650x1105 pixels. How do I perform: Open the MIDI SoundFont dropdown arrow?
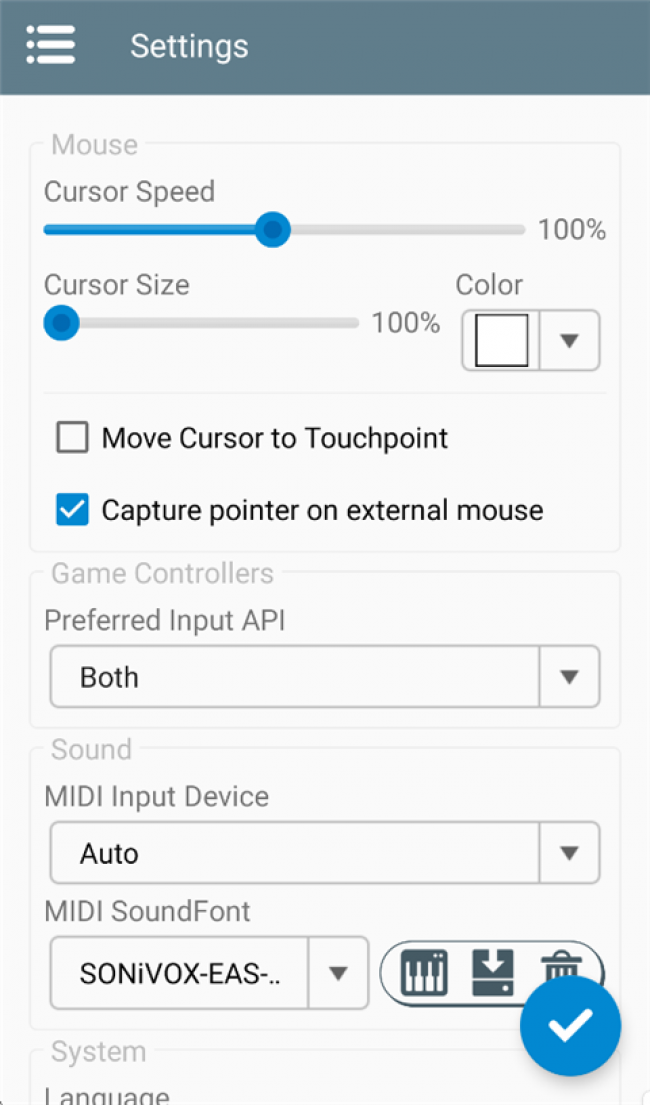pos(338,973)
